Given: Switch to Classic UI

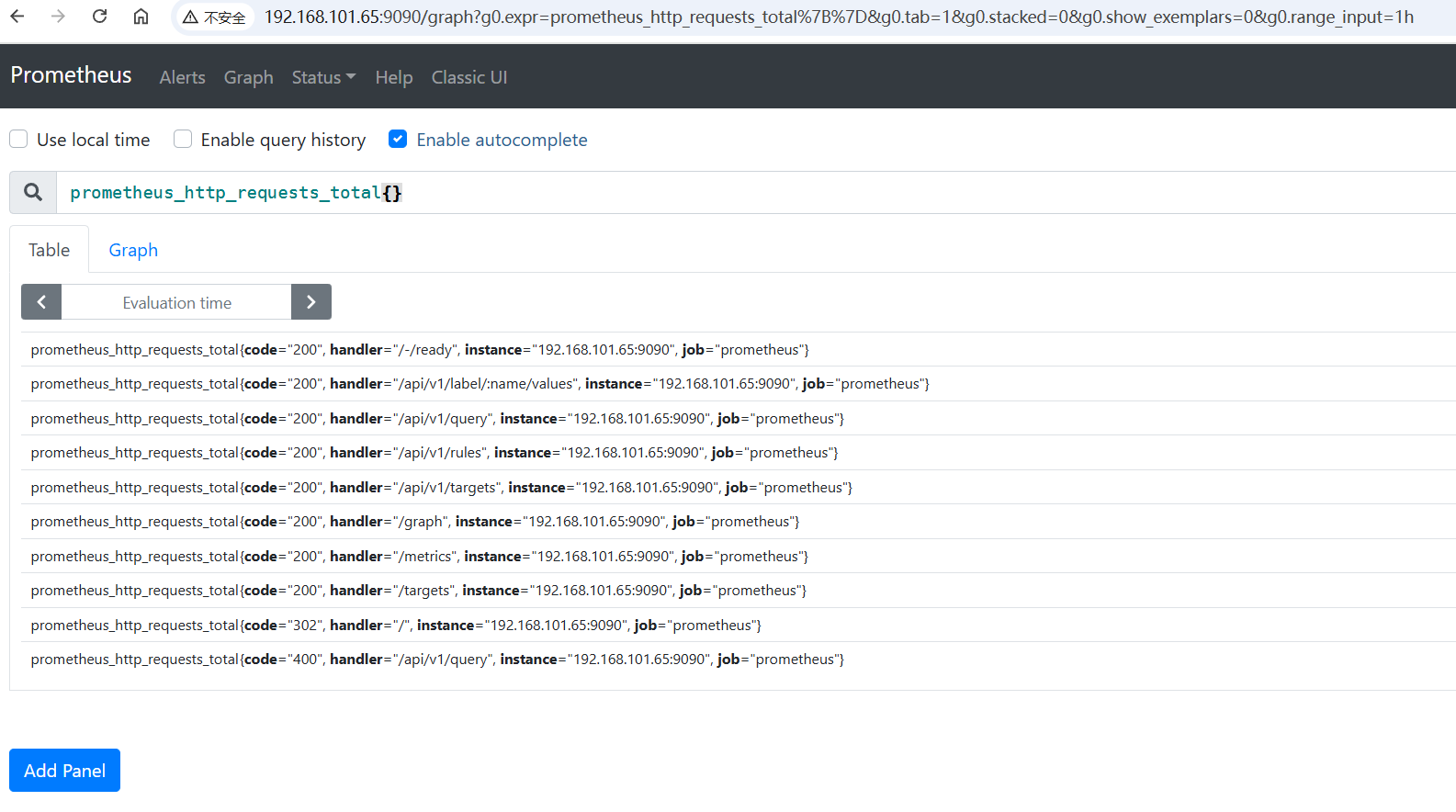Looking at the screenshot, I should 469,77.
